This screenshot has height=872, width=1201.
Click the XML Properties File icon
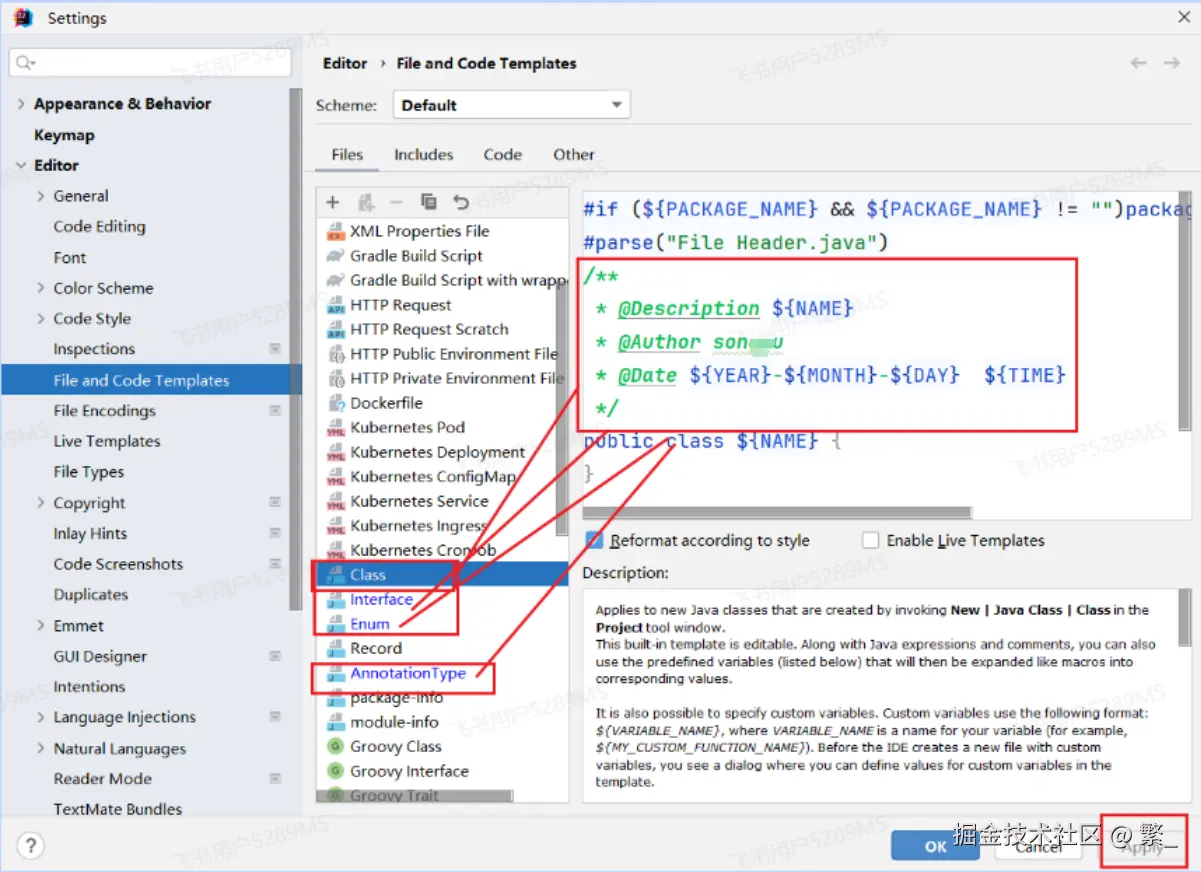point(336,232)
